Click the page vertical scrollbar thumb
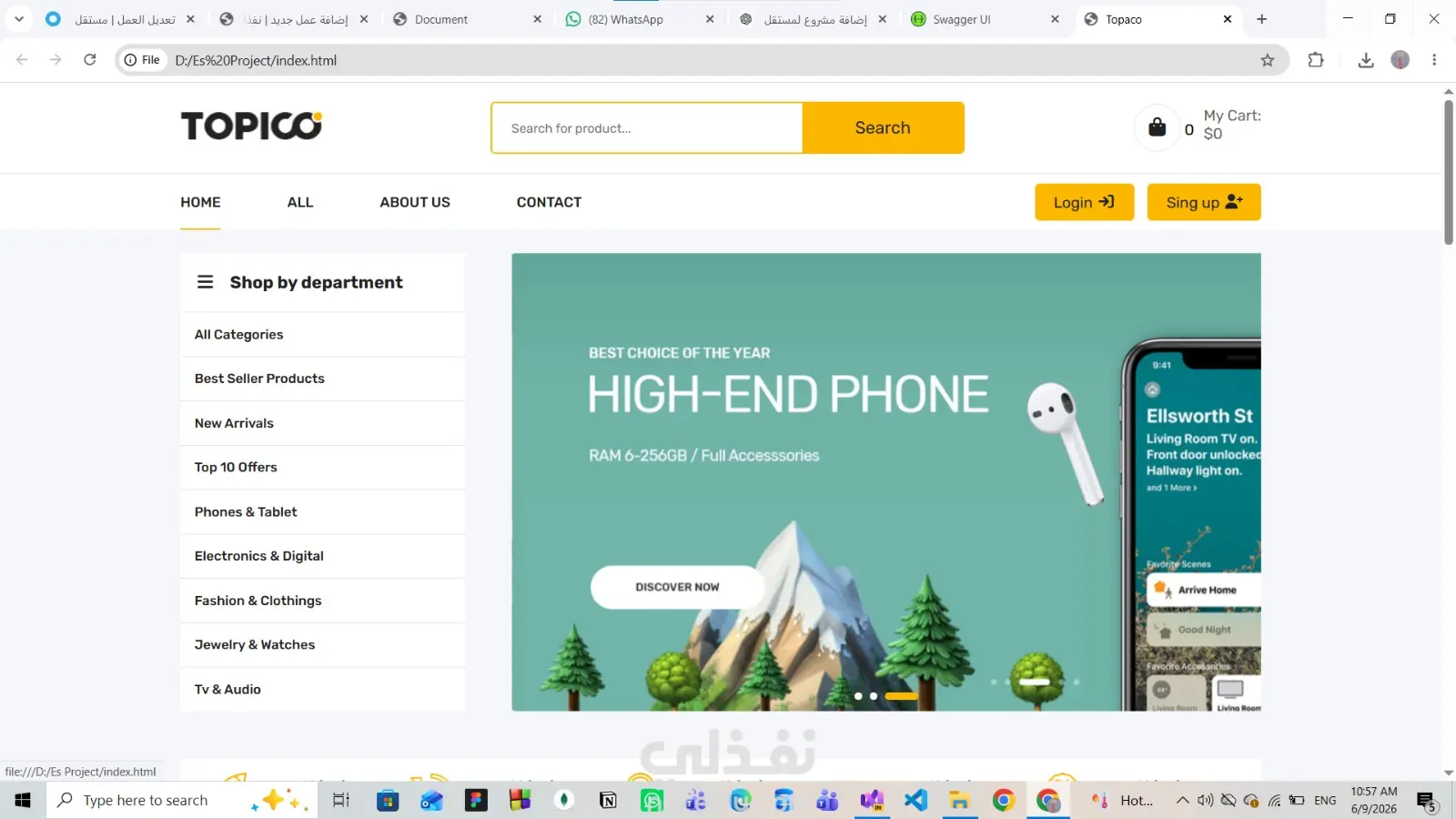The height and width of the screenshot is (819, 1456). click(1449, 172)
